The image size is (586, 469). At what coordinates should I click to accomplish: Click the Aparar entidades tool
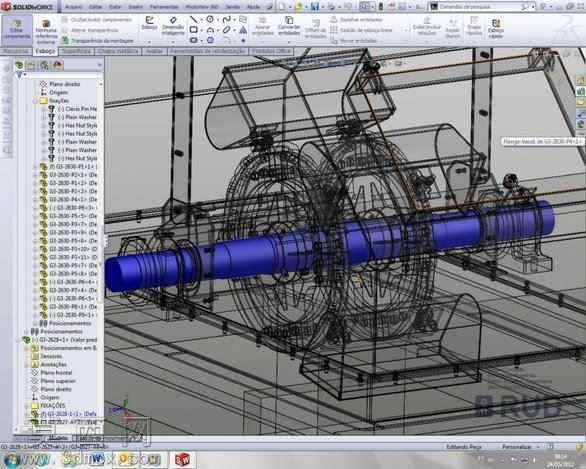(262, 26)
